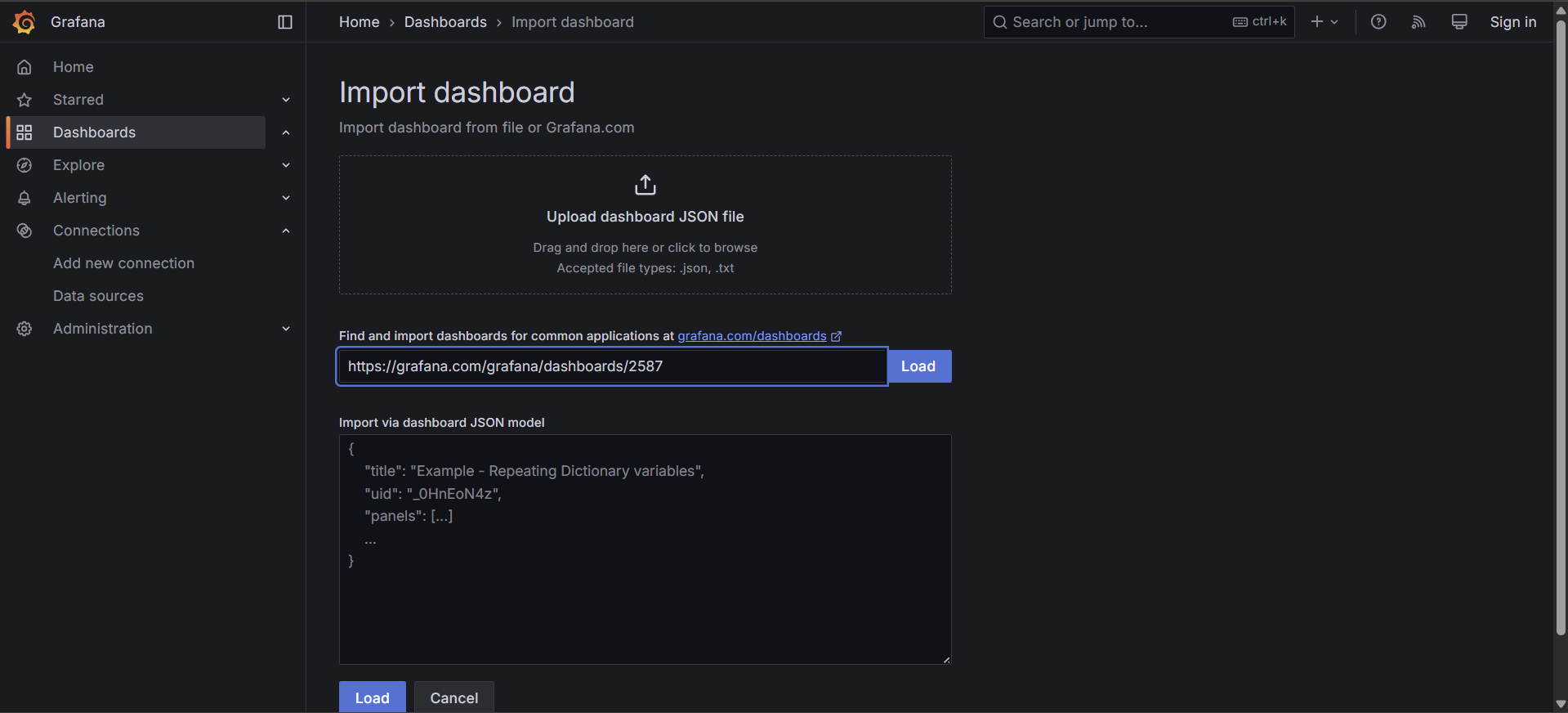This screenshot has width=1568, height=713.
Task: Click 'Import dashboard from file or Grafana.com' subtitle
Action: pyautogui.click(x=486, y=128)
